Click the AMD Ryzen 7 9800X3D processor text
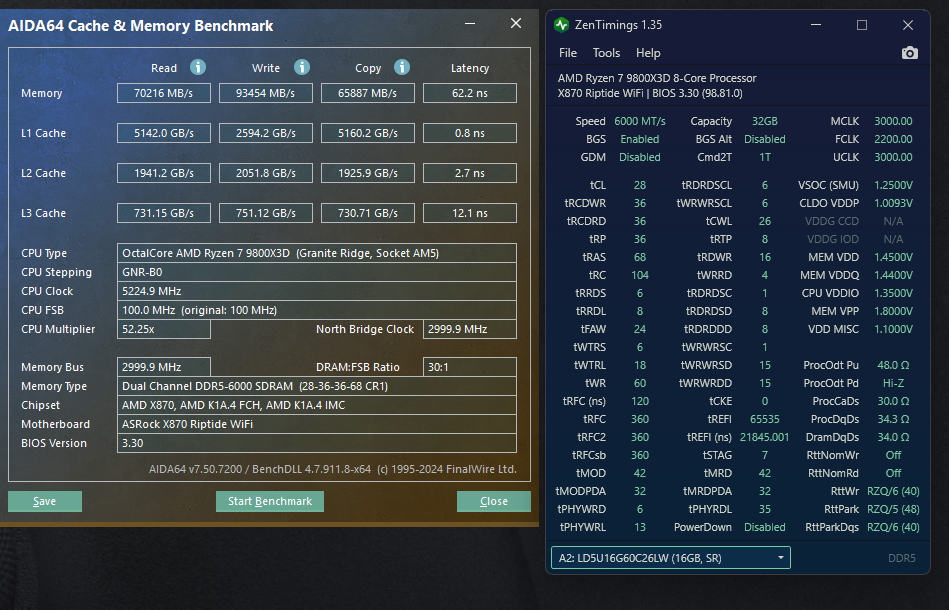Screen dimensions: 949x610 coord(657,78)
